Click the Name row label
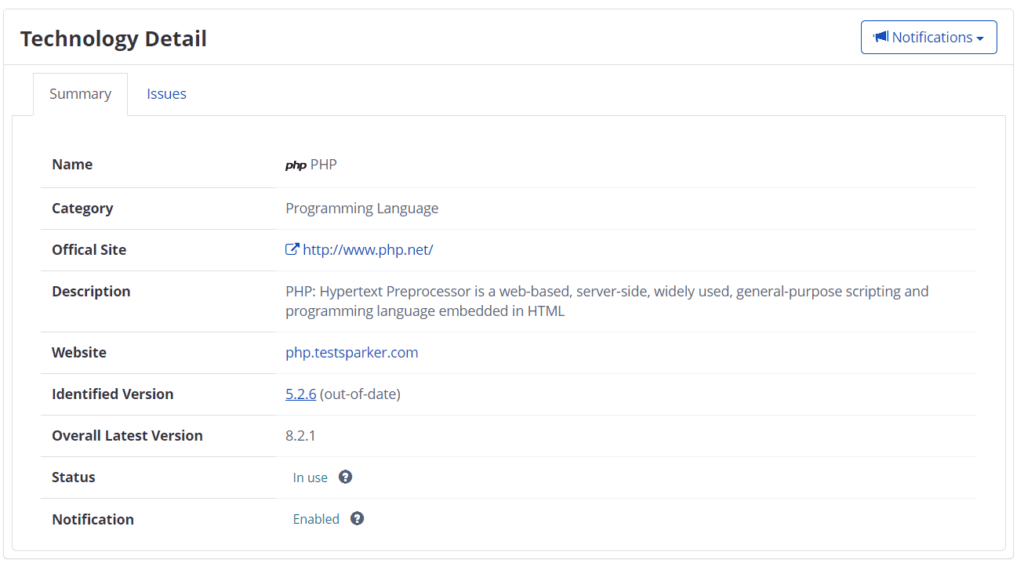This screenshot has width=1024, height=570. click(x=72, y=165)
